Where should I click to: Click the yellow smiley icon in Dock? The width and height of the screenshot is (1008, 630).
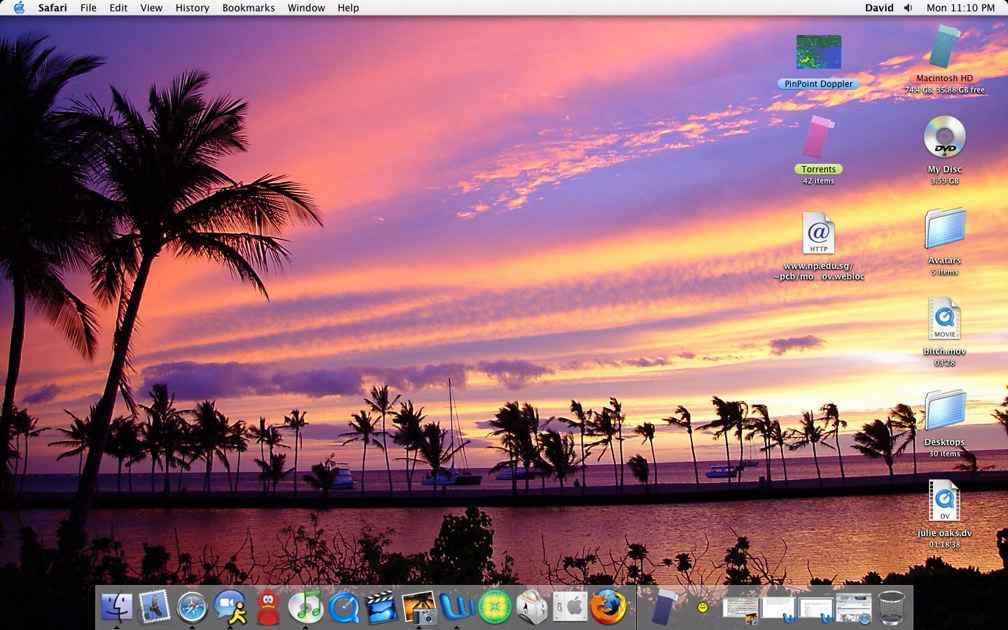coord(703,606)
